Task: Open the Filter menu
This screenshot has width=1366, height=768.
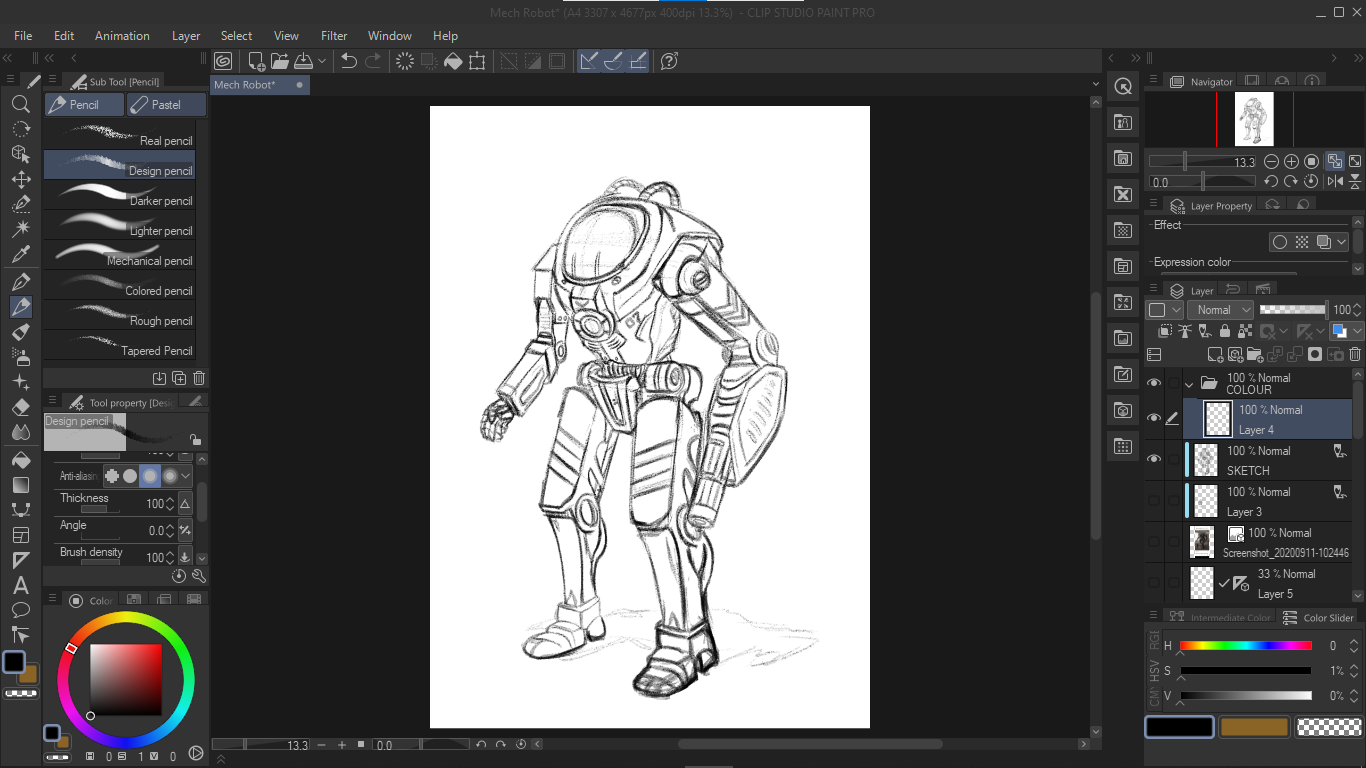Action: 334,36
